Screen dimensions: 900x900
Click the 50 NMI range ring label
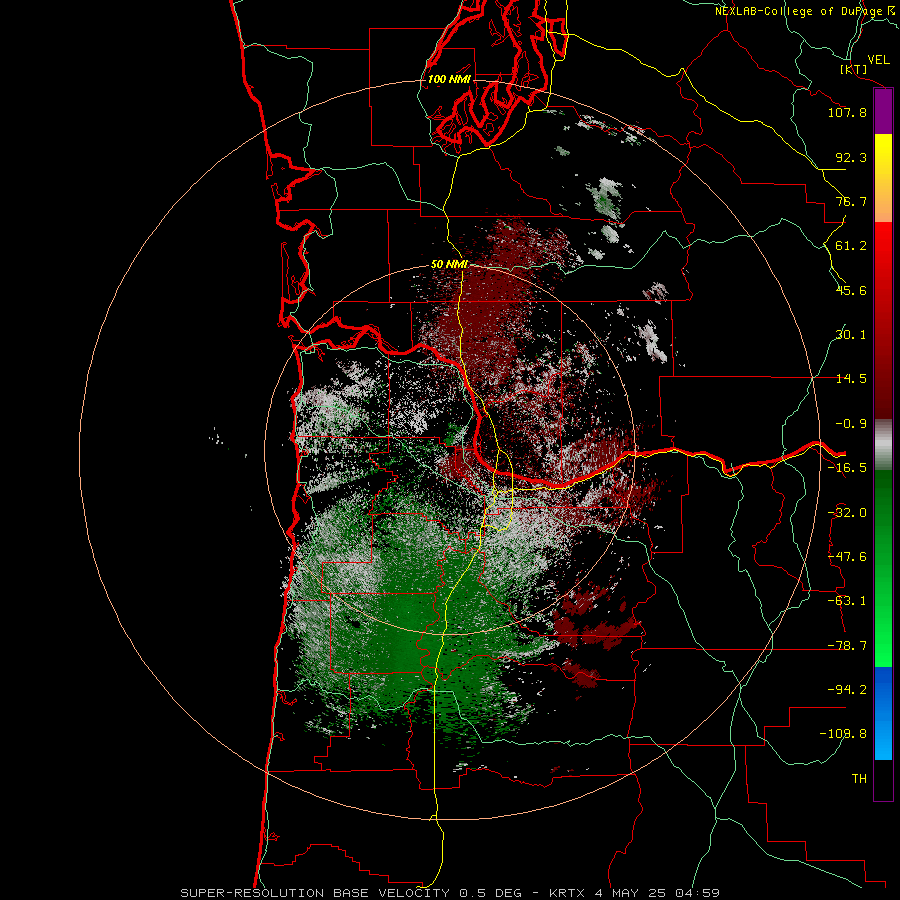coord(449,264)
